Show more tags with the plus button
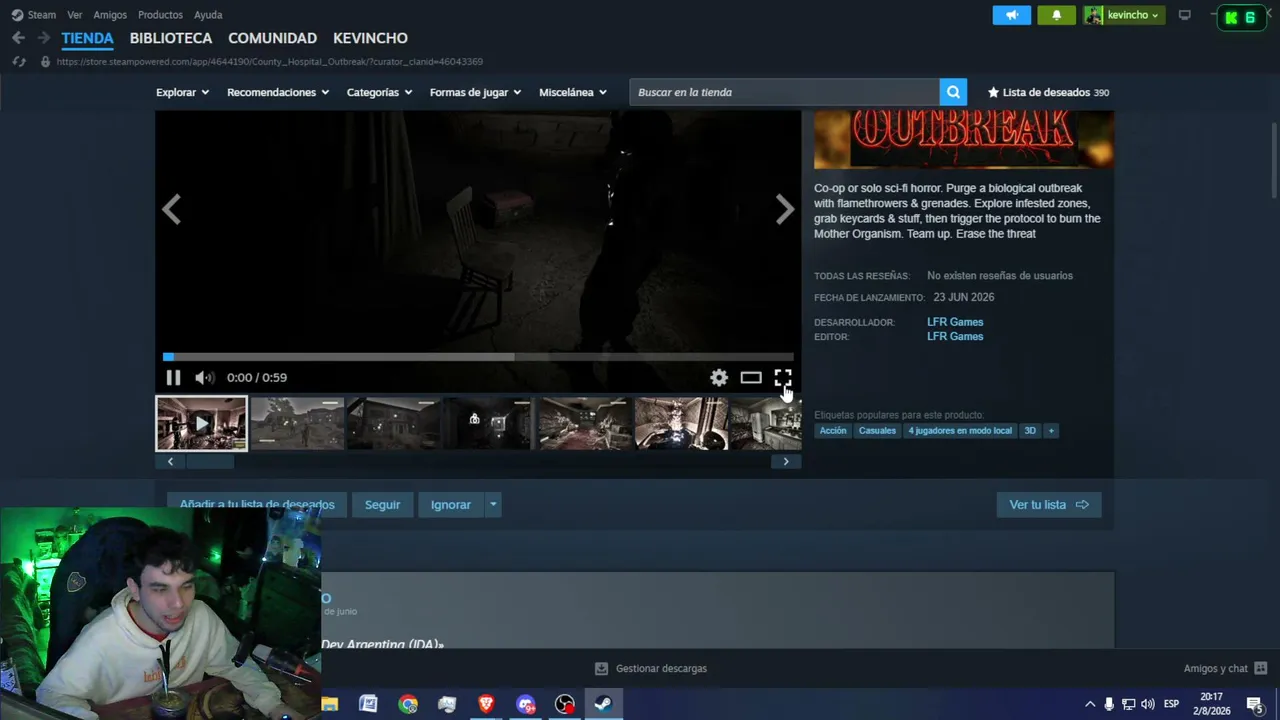This screenshot has width=1280, height=720. click(x=1051, y=431)
